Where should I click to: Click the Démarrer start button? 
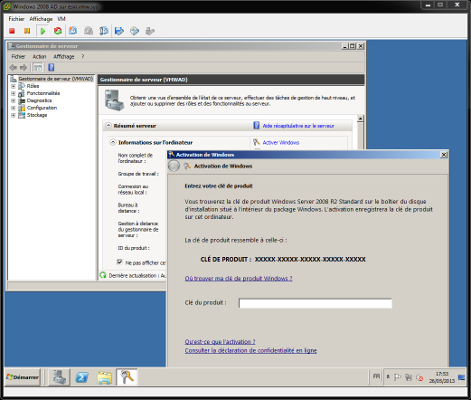23,377
